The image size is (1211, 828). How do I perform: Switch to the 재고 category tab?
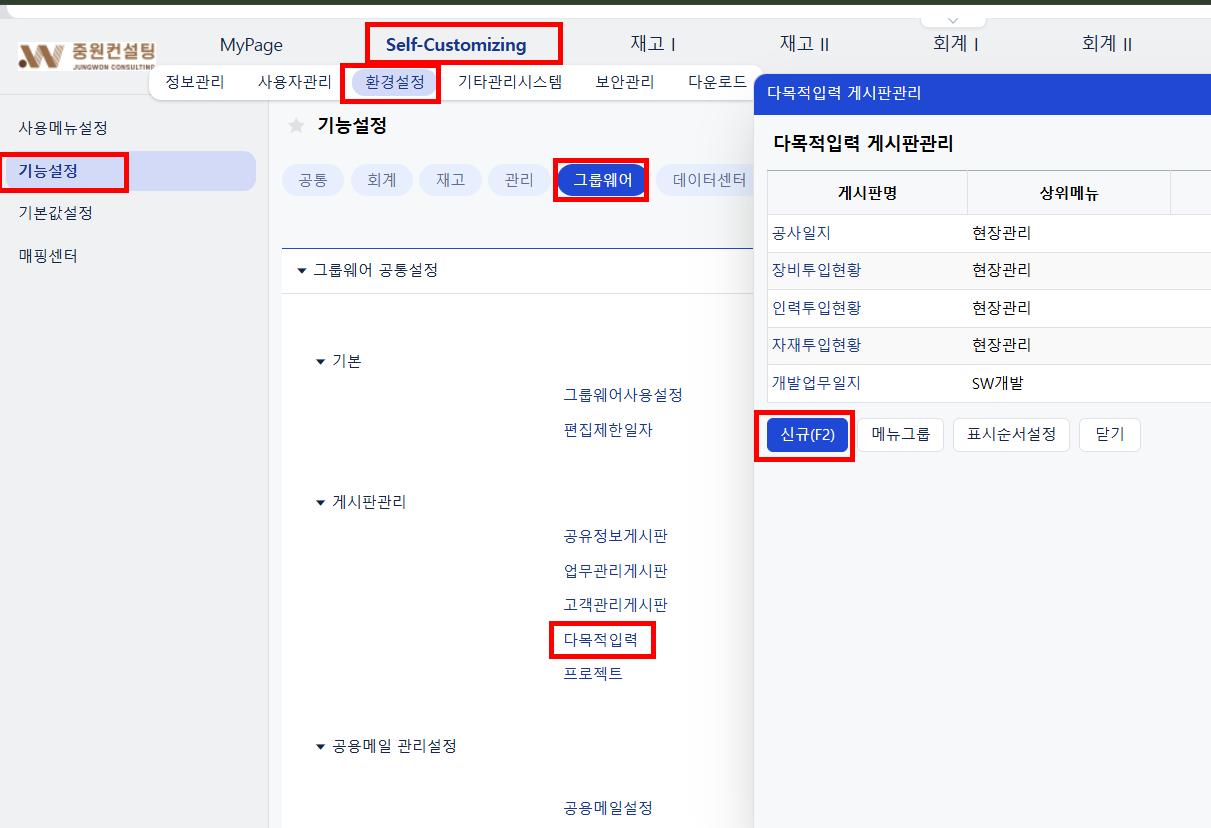pos(451,180)
